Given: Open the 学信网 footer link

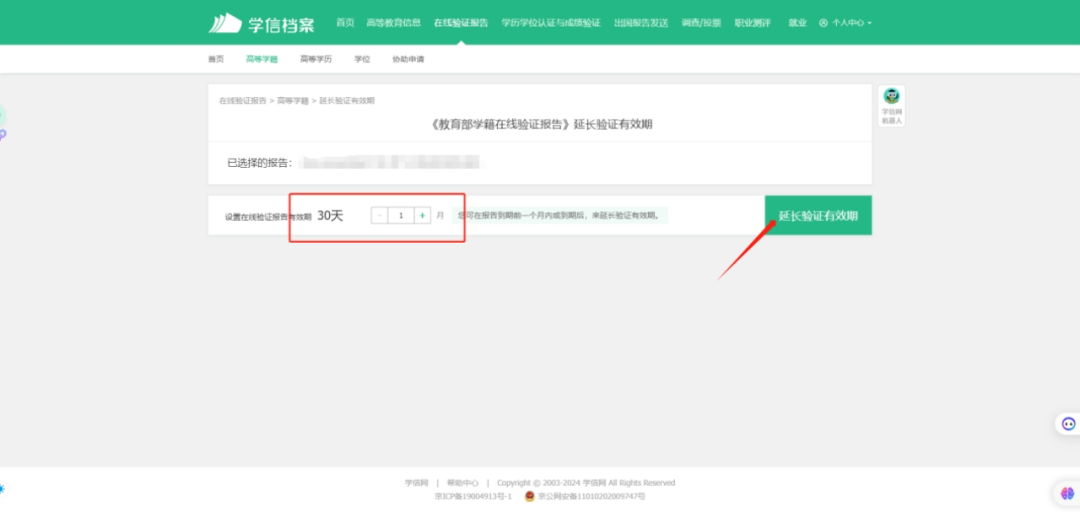Looking at the screenshot, I should 417,483.
